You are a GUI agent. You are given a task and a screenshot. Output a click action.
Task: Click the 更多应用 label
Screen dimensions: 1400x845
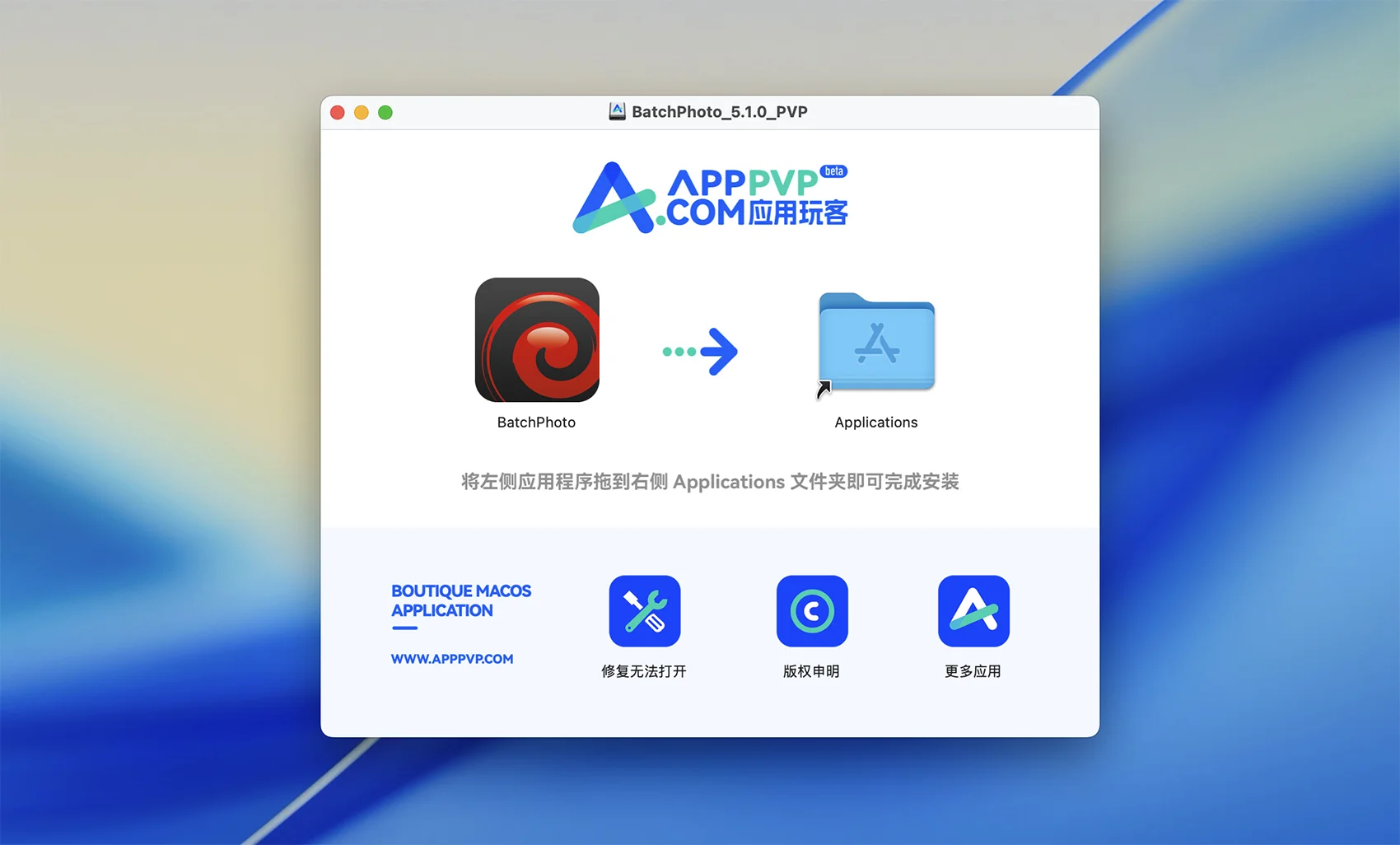(973, 671)
